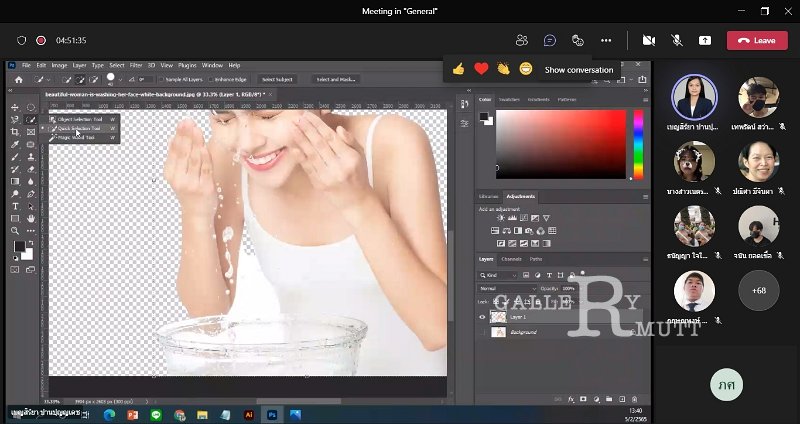
Task: Open Edit Toolbar ellipsis in toolbox
Action: coord(31,231)
